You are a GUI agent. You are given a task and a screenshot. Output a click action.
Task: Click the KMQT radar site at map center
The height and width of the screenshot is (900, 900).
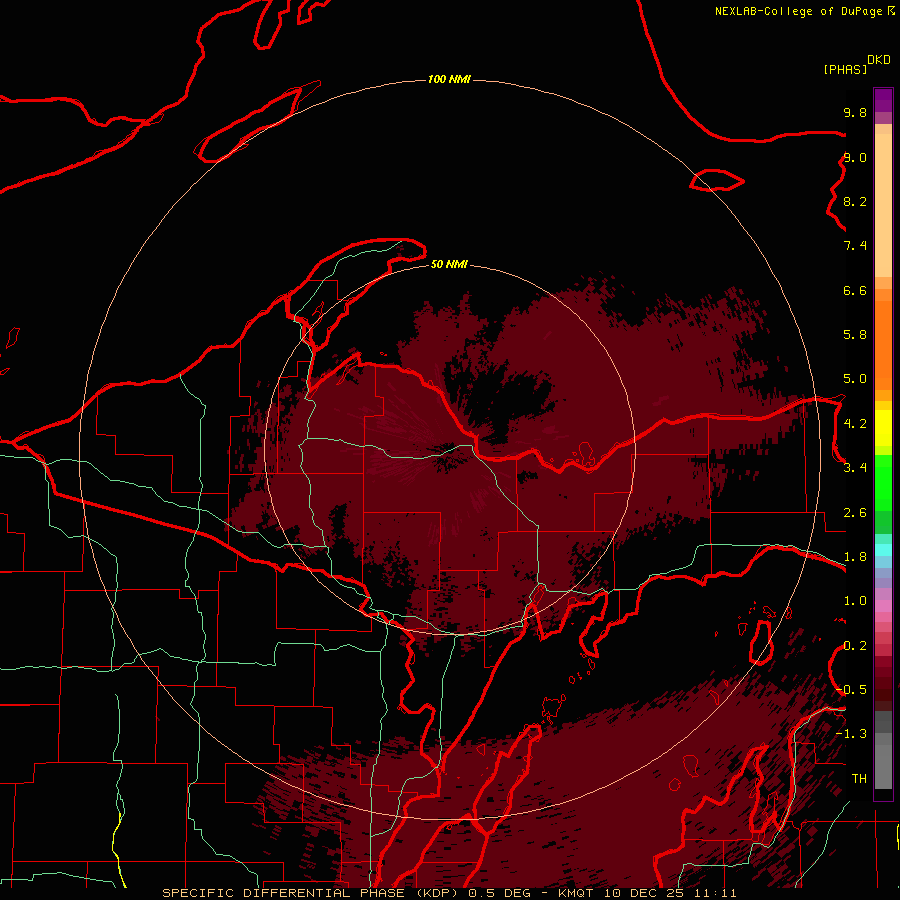click(x=449, y=451)
